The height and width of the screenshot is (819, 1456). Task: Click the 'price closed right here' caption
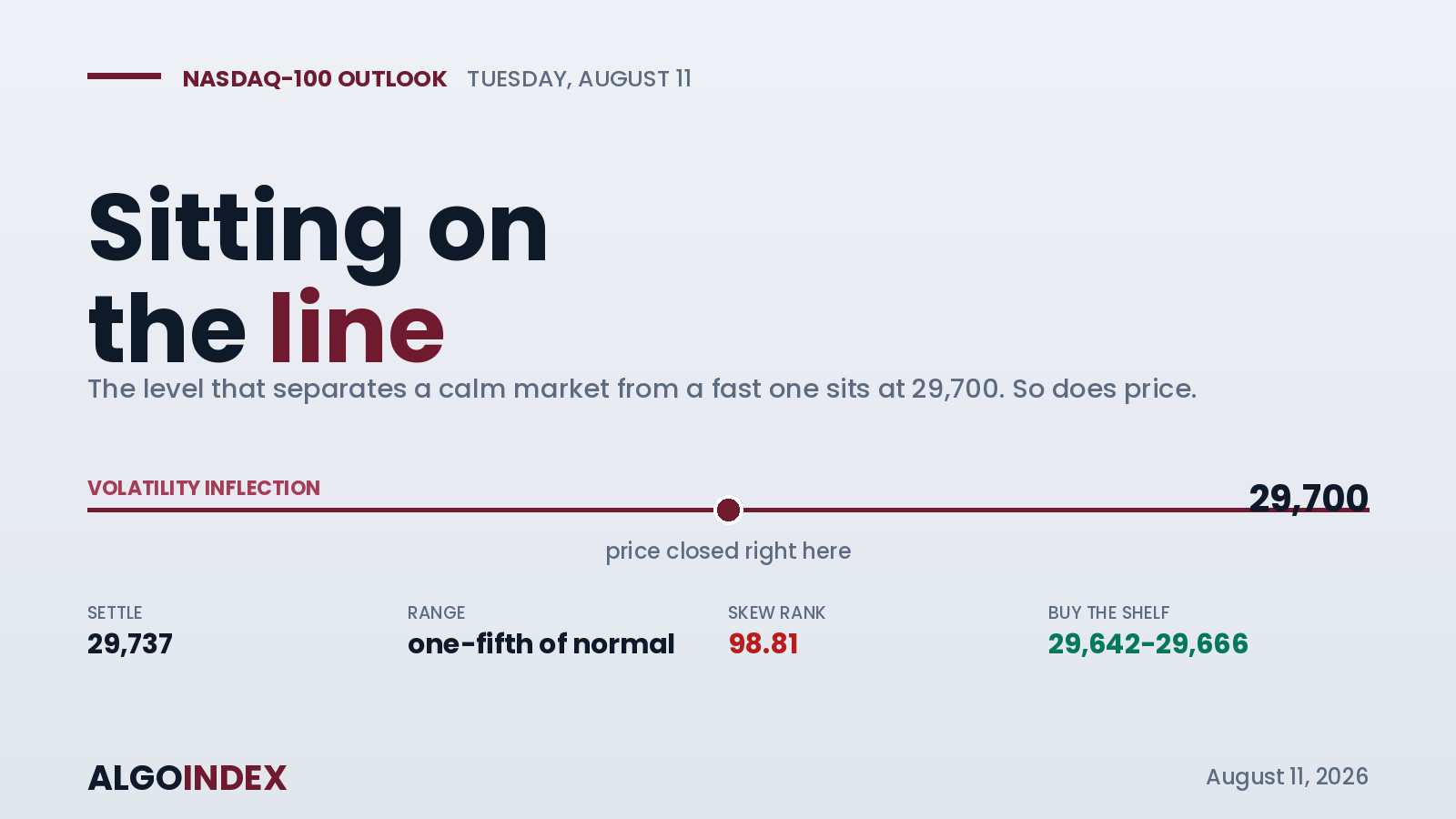click(728, 551)
